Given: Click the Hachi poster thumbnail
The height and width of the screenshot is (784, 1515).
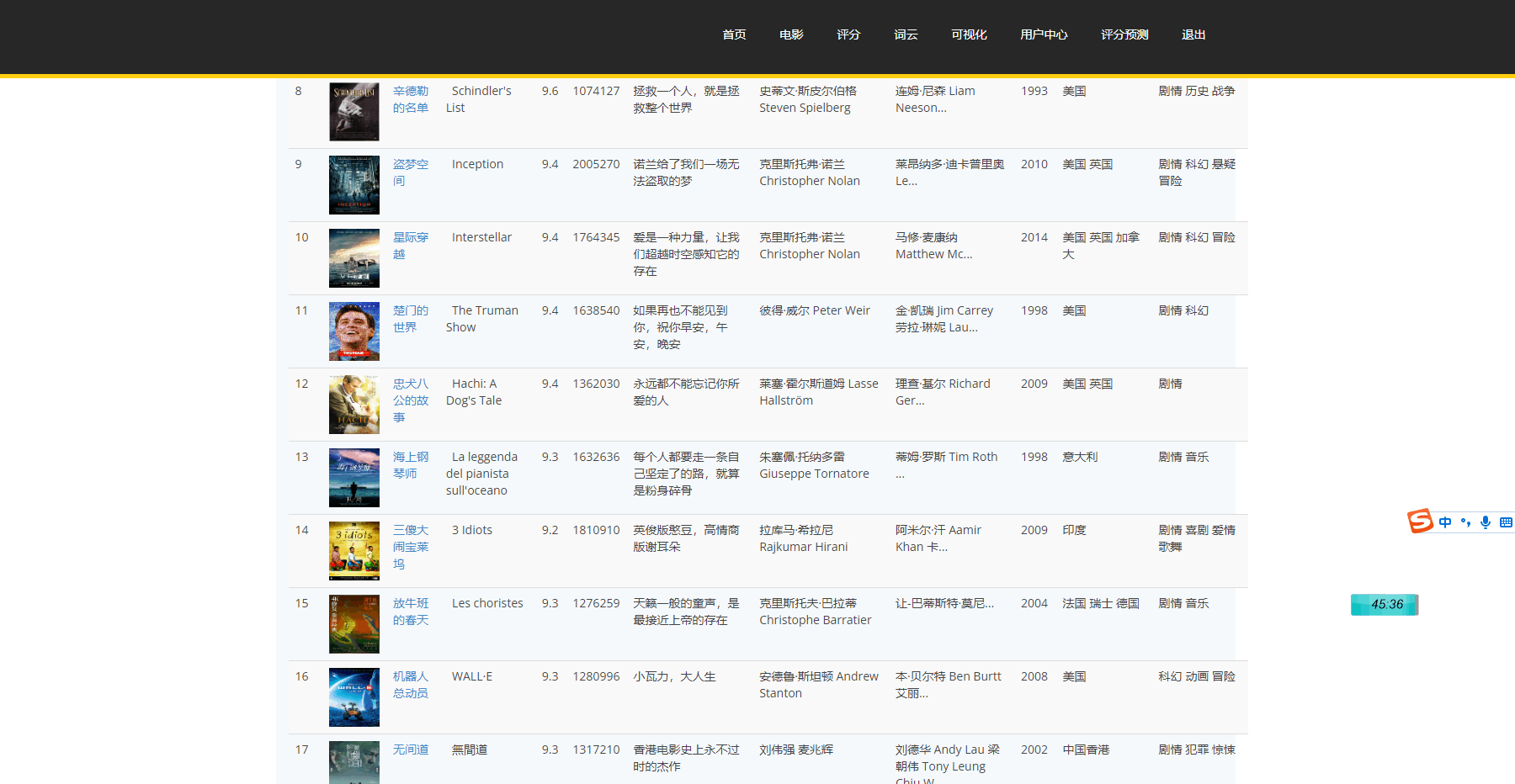Looking at the screenshot, I should pyautogui.click(x=353, y=404).
